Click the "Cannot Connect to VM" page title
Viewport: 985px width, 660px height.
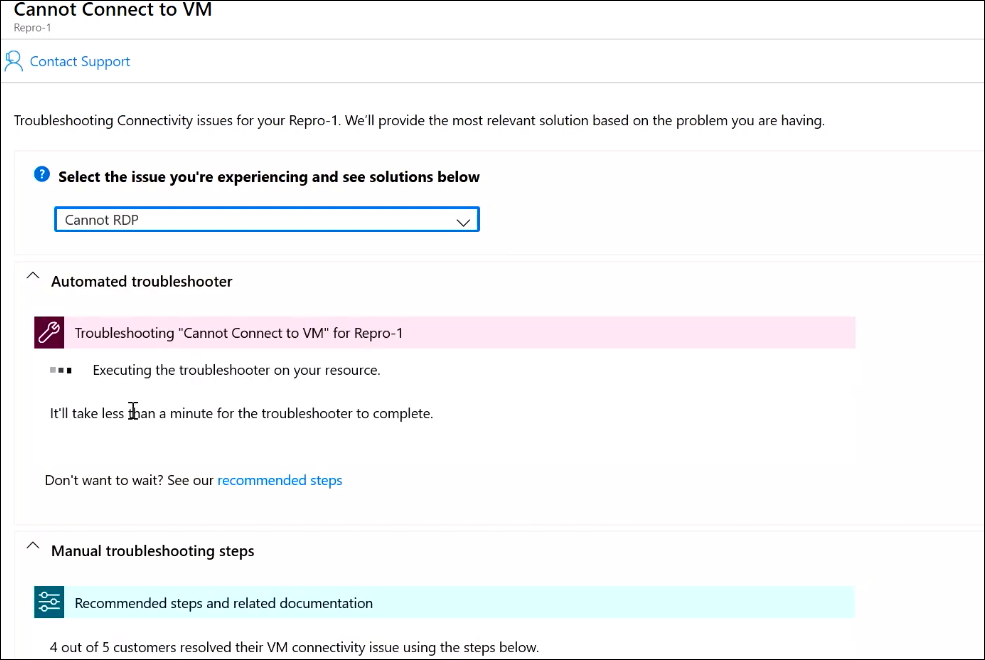(x=112, y=10)
